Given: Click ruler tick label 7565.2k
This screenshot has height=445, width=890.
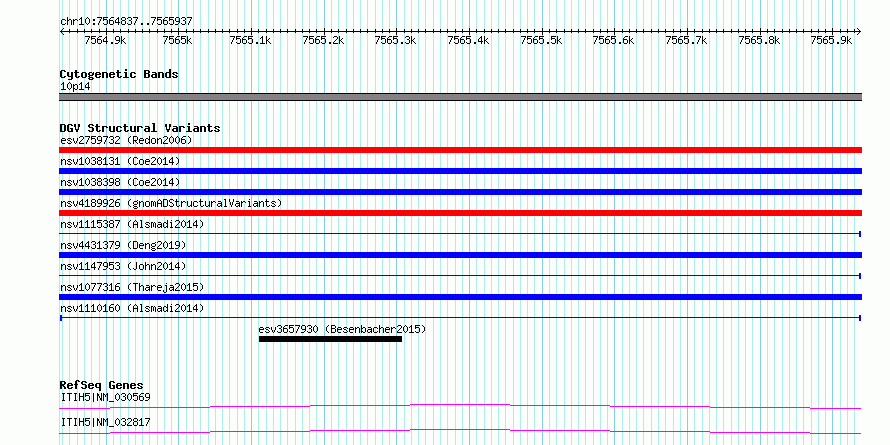Looking at the screenshot, I should click(324, 40).
